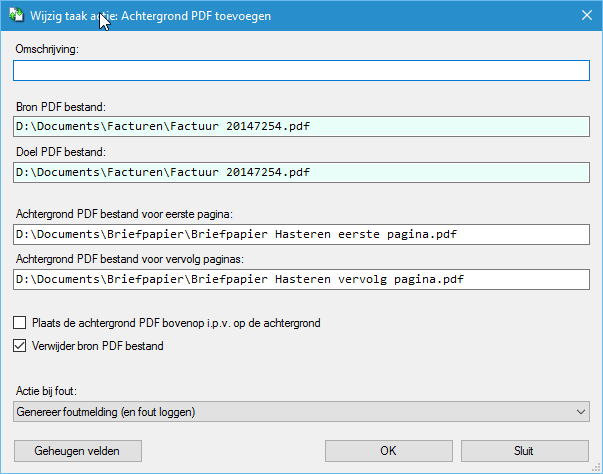Image resolution: width=603 pixels, height=474 pixels.
Task: Confirm with the OK button
Action: [388, 451]
